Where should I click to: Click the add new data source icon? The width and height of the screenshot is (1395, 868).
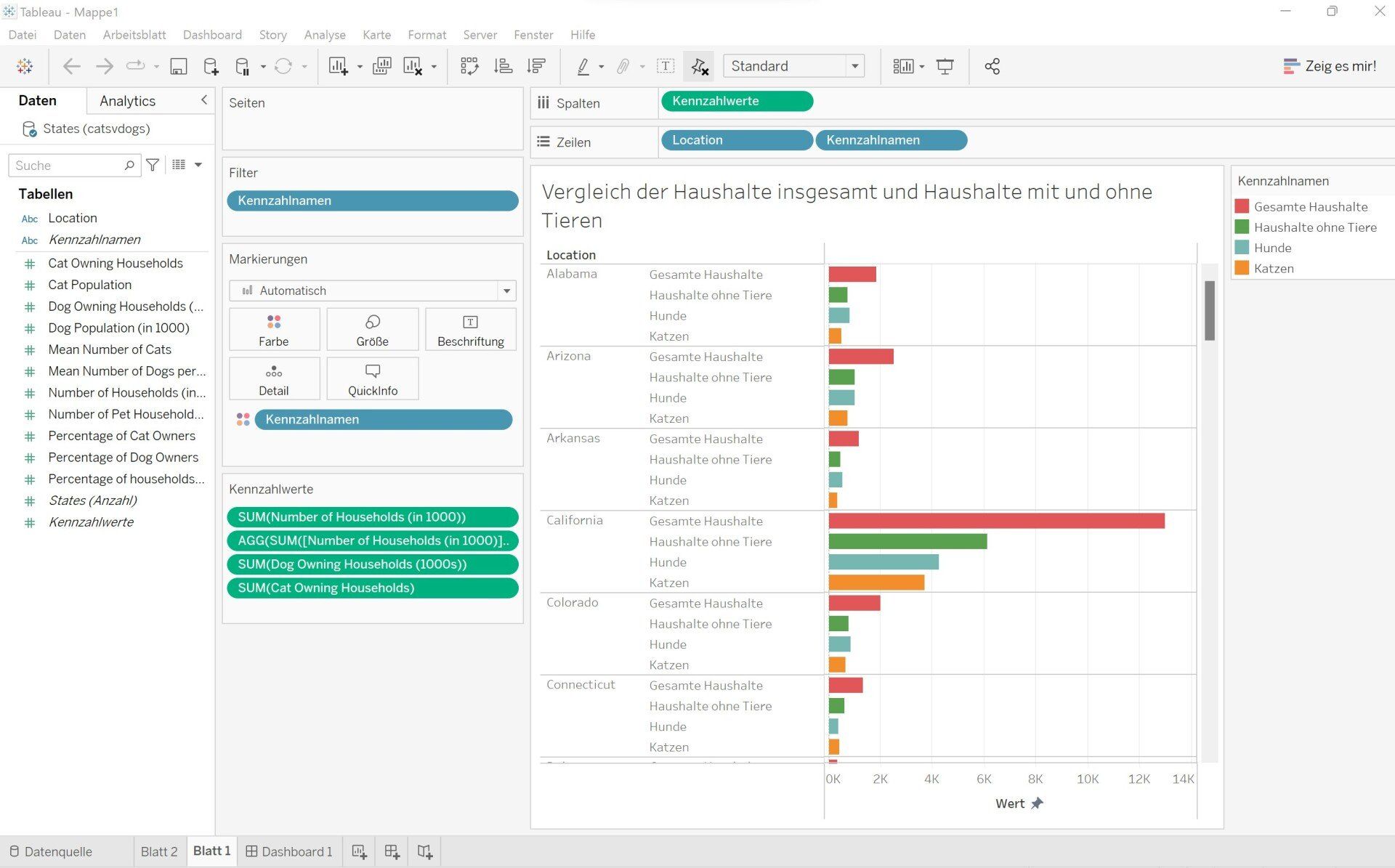coord(211,66)
